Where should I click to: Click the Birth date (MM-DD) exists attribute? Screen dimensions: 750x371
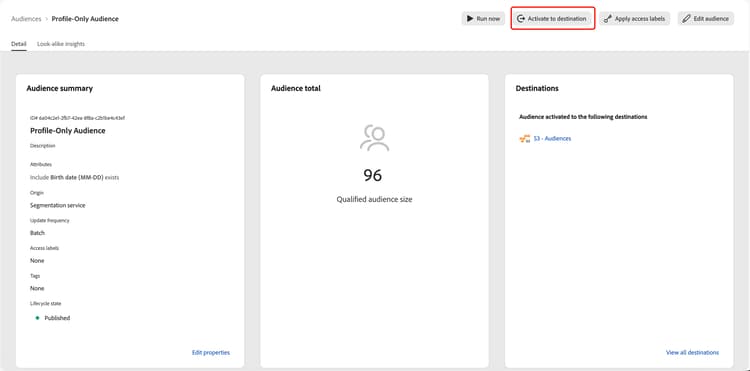75,177
